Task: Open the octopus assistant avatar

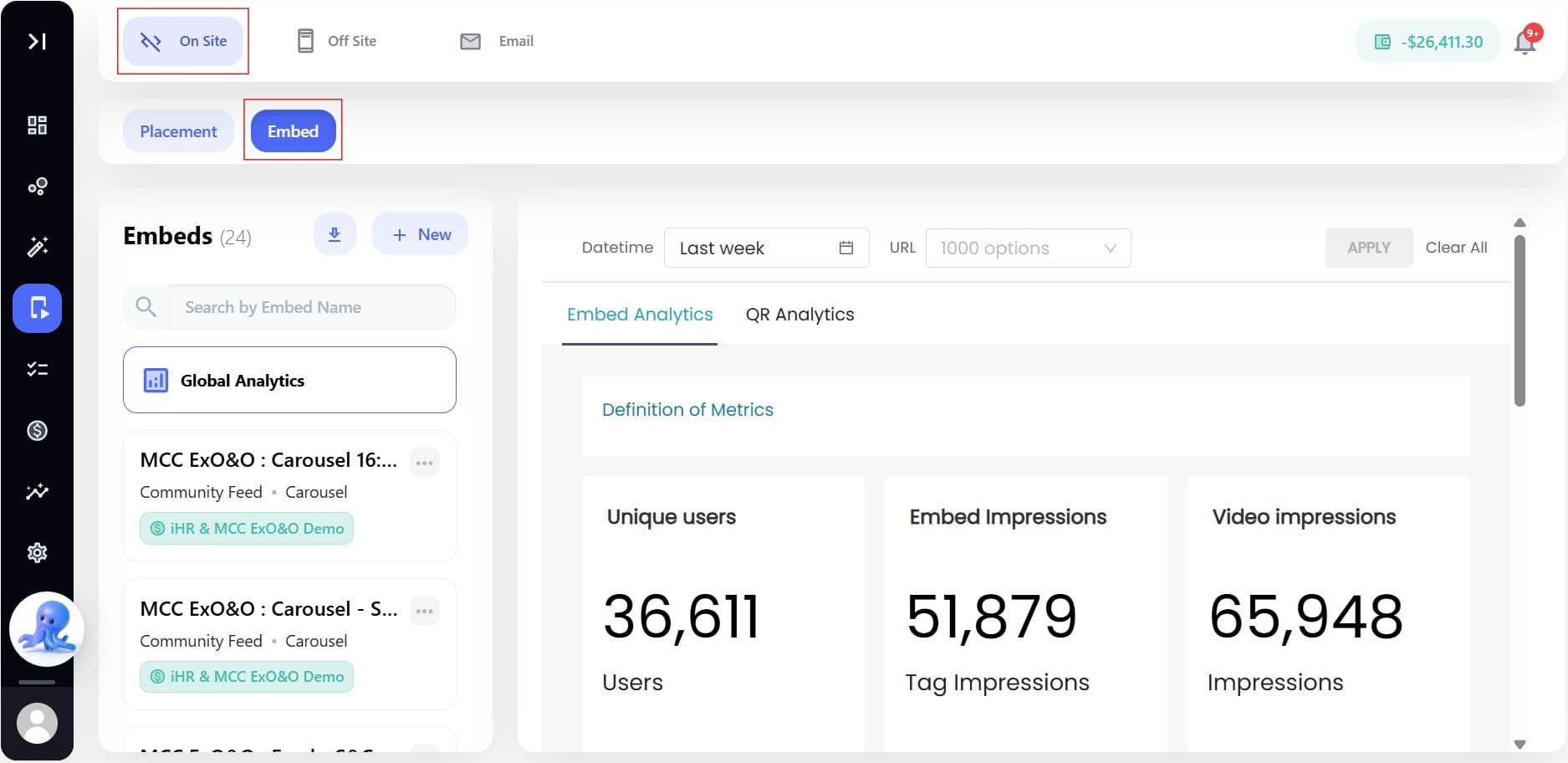Action: (47, 629)
